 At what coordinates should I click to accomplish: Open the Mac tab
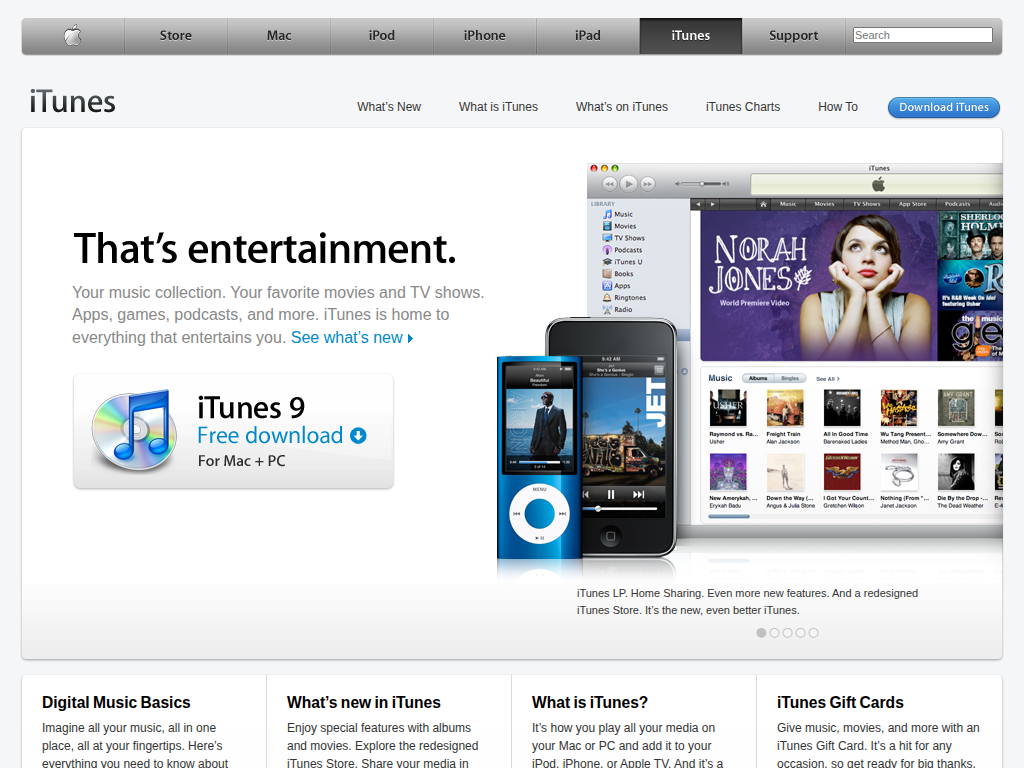pyautogui.click(x=279, y=36)
